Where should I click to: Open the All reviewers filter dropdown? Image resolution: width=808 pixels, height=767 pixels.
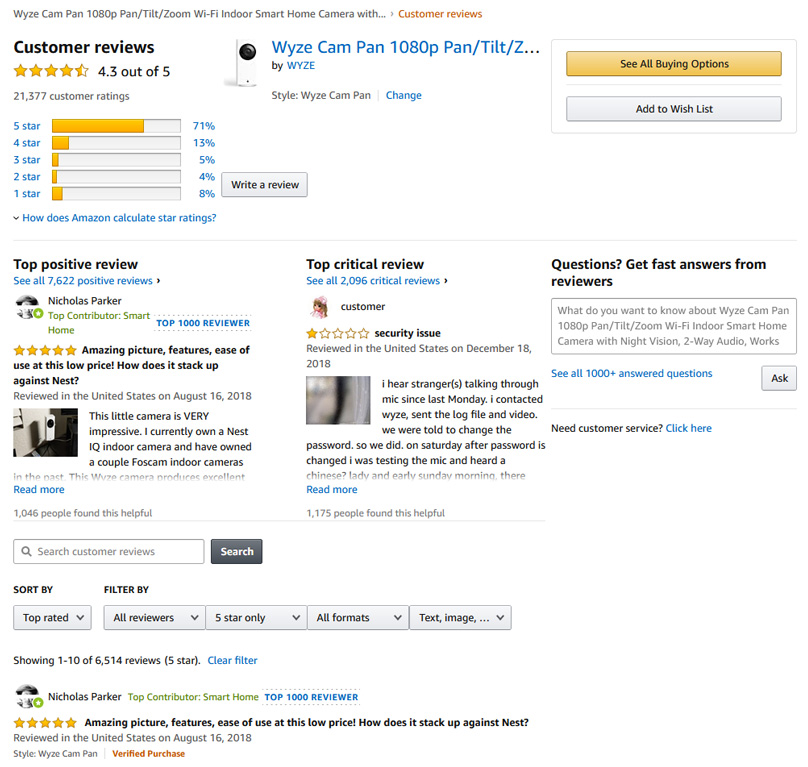[154, 618]
